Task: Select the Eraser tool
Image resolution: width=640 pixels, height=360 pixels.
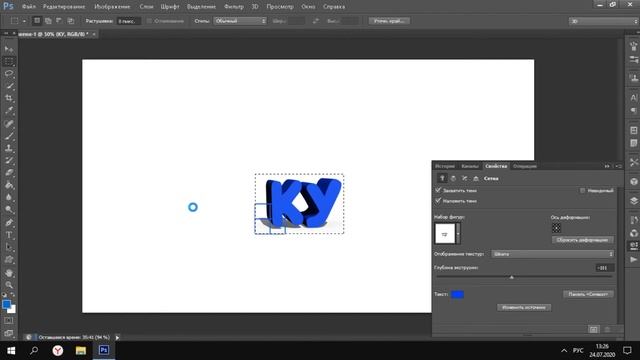Action: [x=9, y=173]
